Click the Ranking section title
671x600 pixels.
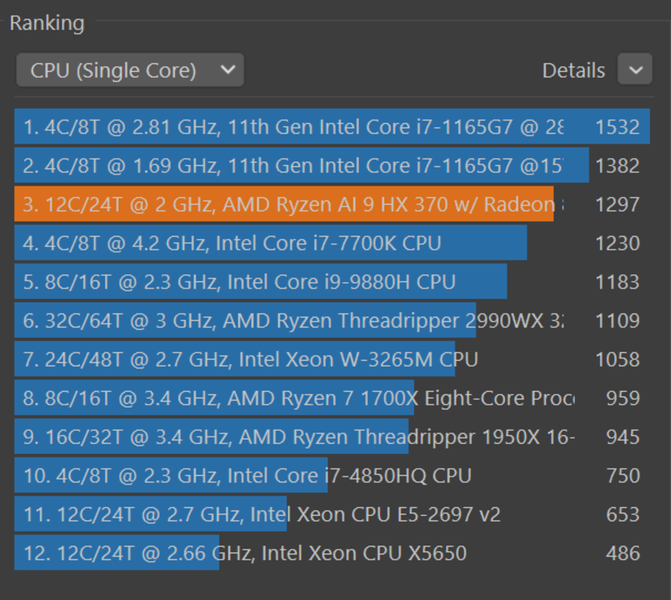[x=47, y=23]
